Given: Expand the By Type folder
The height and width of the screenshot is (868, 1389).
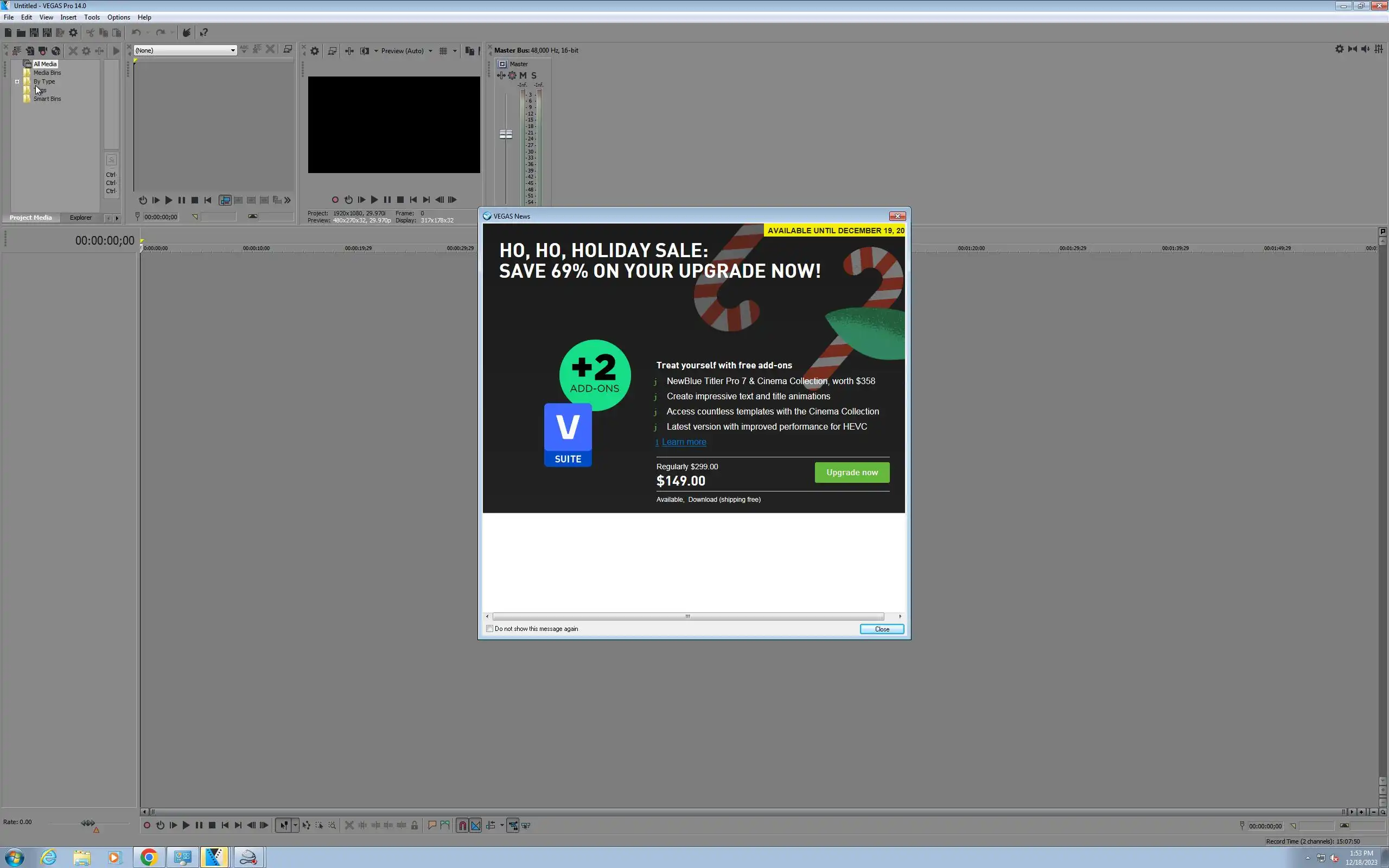Looking at the screenshot, I should point(17,81).
